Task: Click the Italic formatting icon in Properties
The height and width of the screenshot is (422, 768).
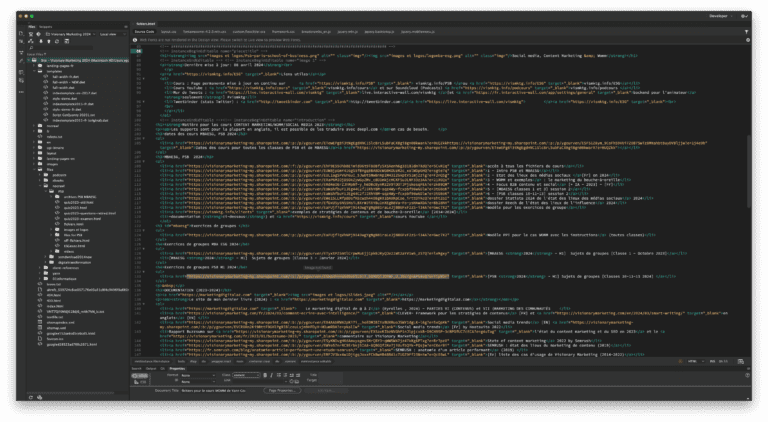Action: tap(271, 375)
